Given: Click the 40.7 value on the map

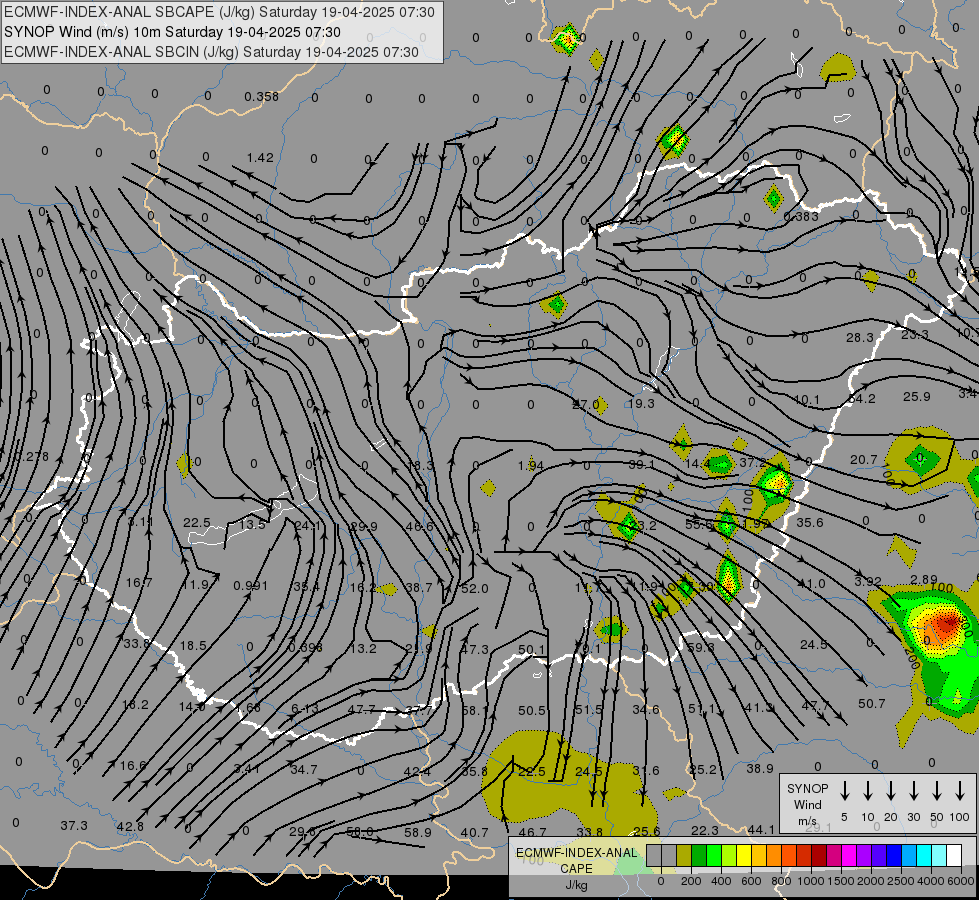Looking at the screenshot, I should tap(474, 832).
